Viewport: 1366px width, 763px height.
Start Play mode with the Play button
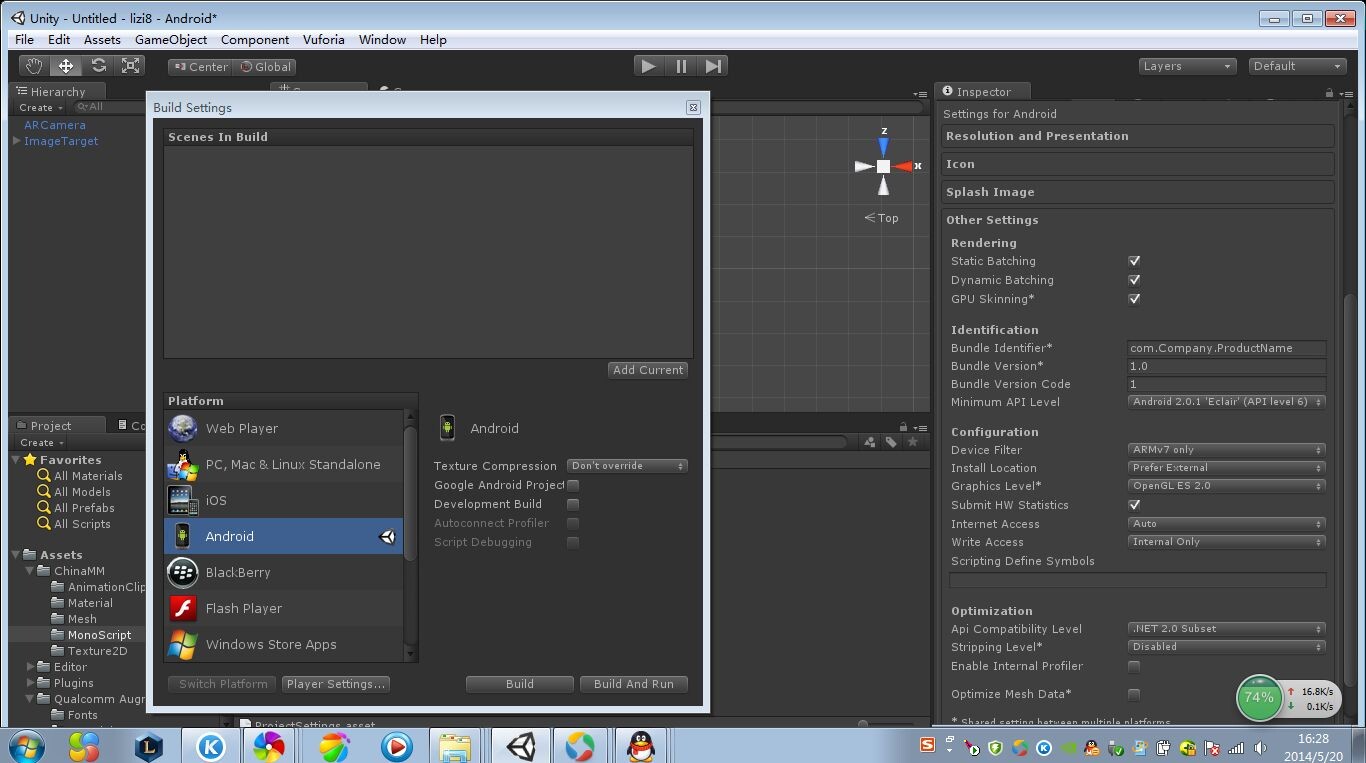coord(648,66)
